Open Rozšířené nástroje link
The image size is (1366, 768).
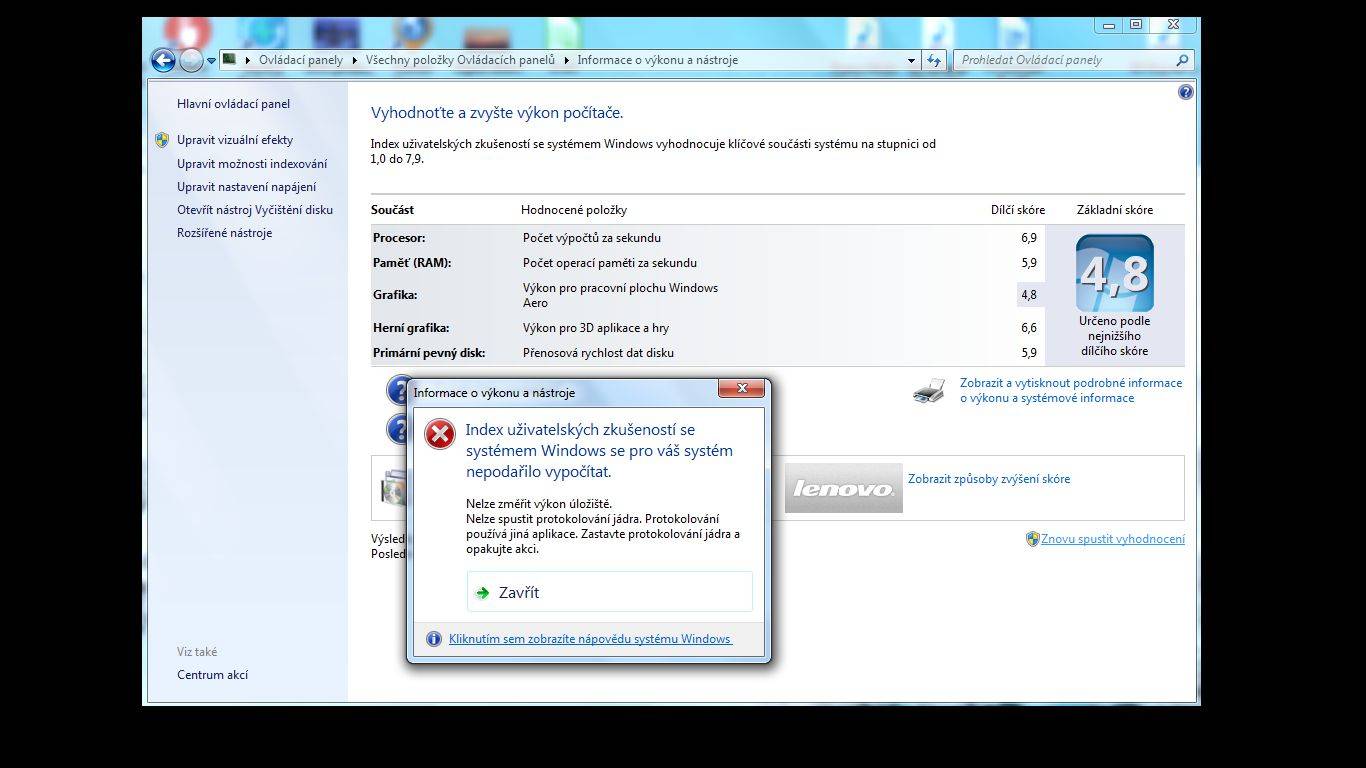[224, 233]
